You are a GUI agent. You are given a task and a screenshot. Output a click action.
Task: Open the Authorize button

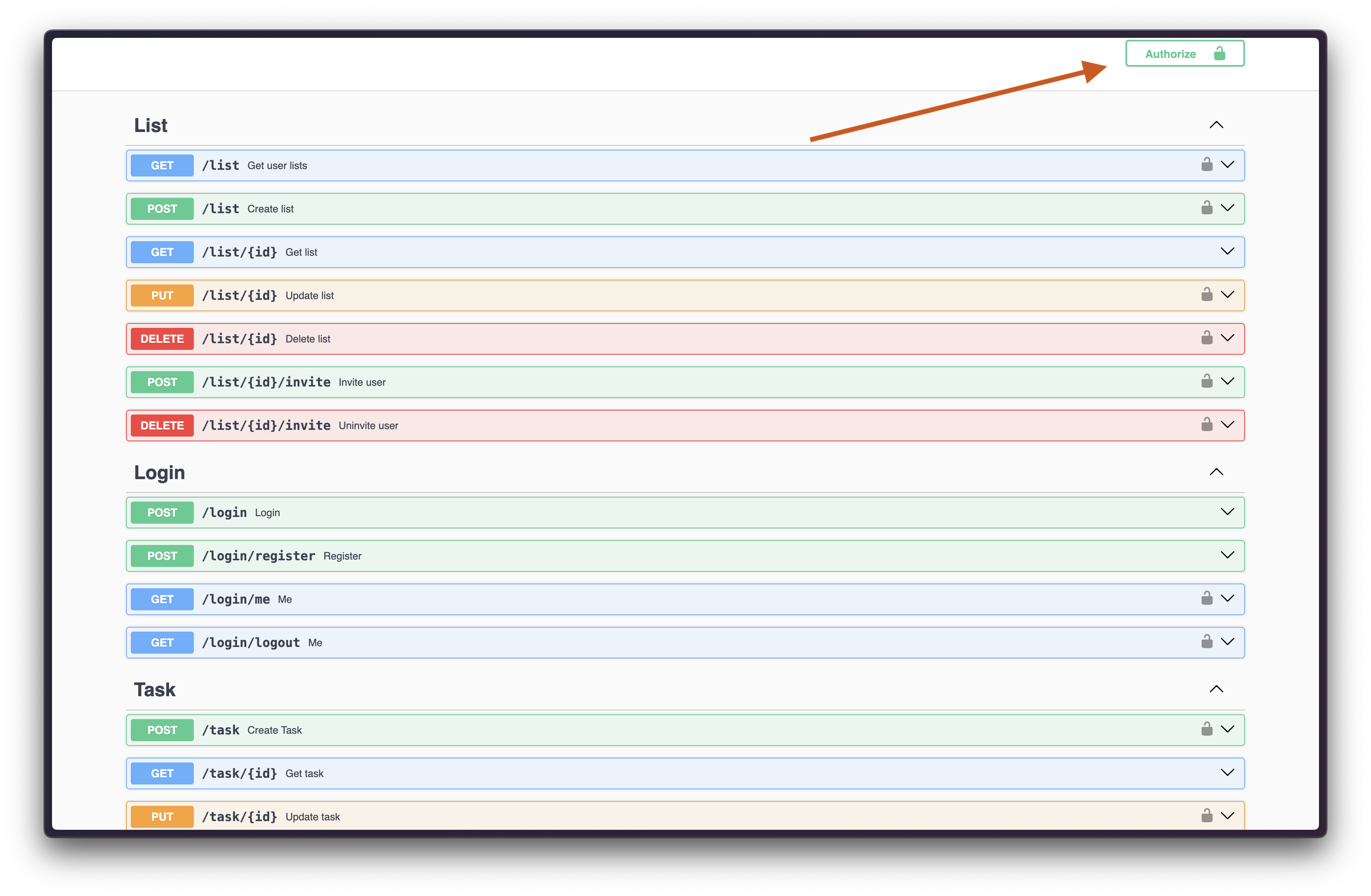click(x=1184, y=54)
